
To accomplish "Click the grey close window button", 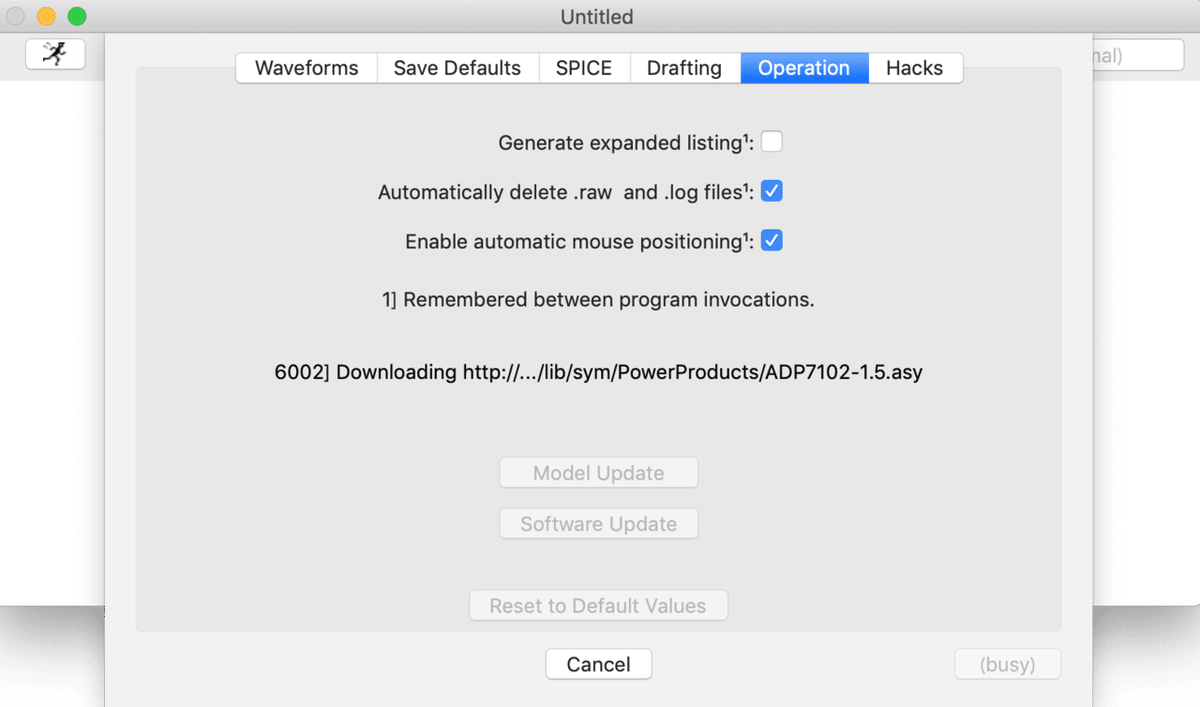I will pos(16,17).
